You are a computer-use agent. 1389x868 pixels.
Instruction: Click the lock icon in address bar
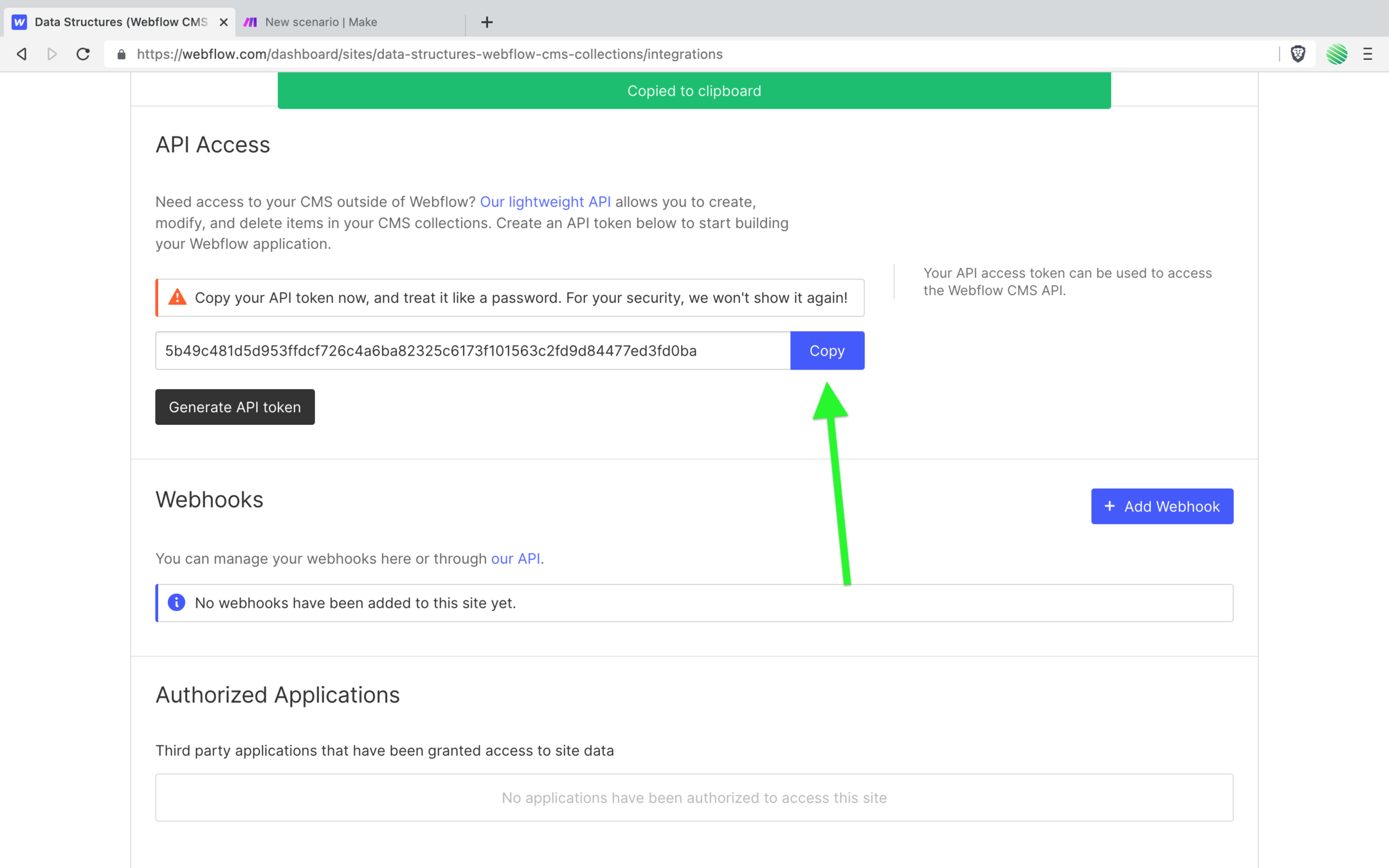pyautogui.click(x=121, y=55)
